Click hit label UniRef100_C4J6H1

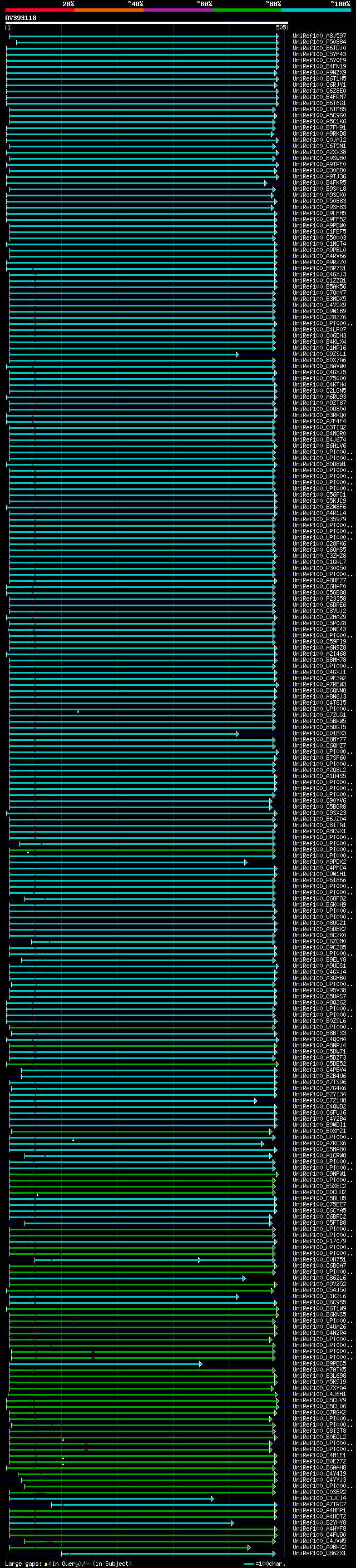pyautogui.click(x=319, y=1394)
